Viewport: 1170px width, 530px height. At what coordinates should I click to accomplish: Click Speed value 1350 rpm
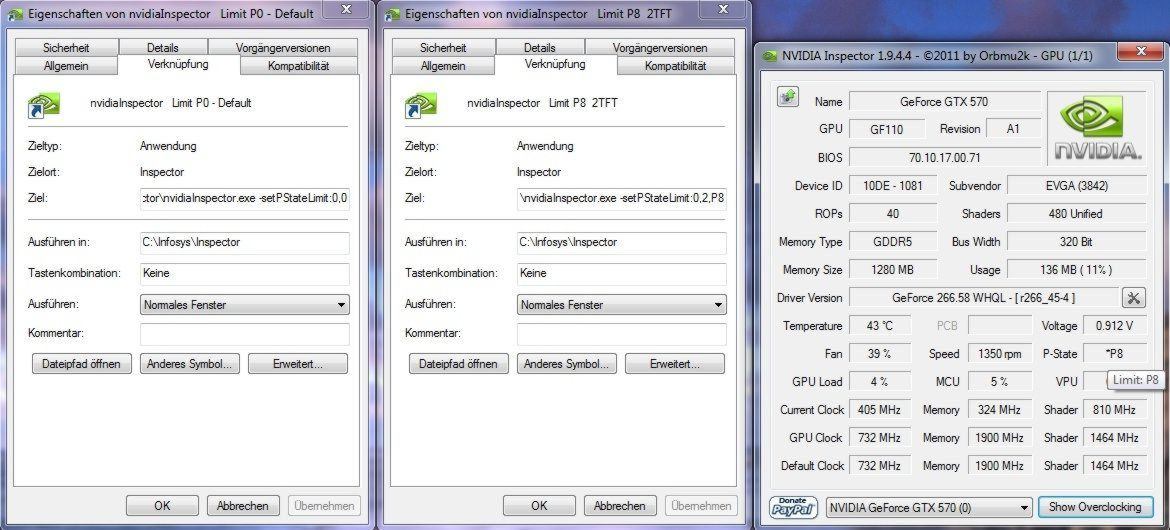(x=1000, y=354)
